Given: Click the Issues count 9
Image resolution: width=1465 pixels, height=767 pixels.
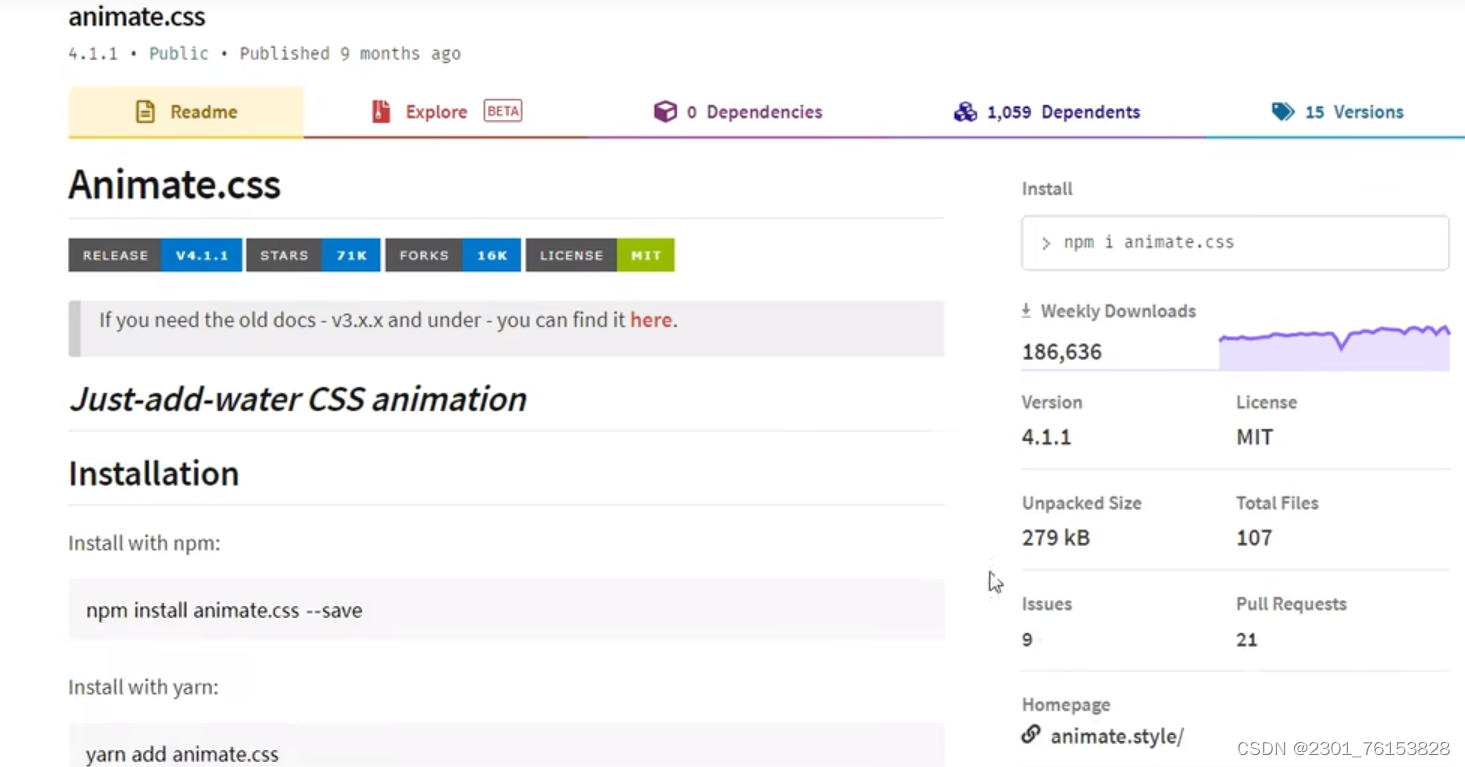Looking at the screenshot, I should tap(1027, 640).
